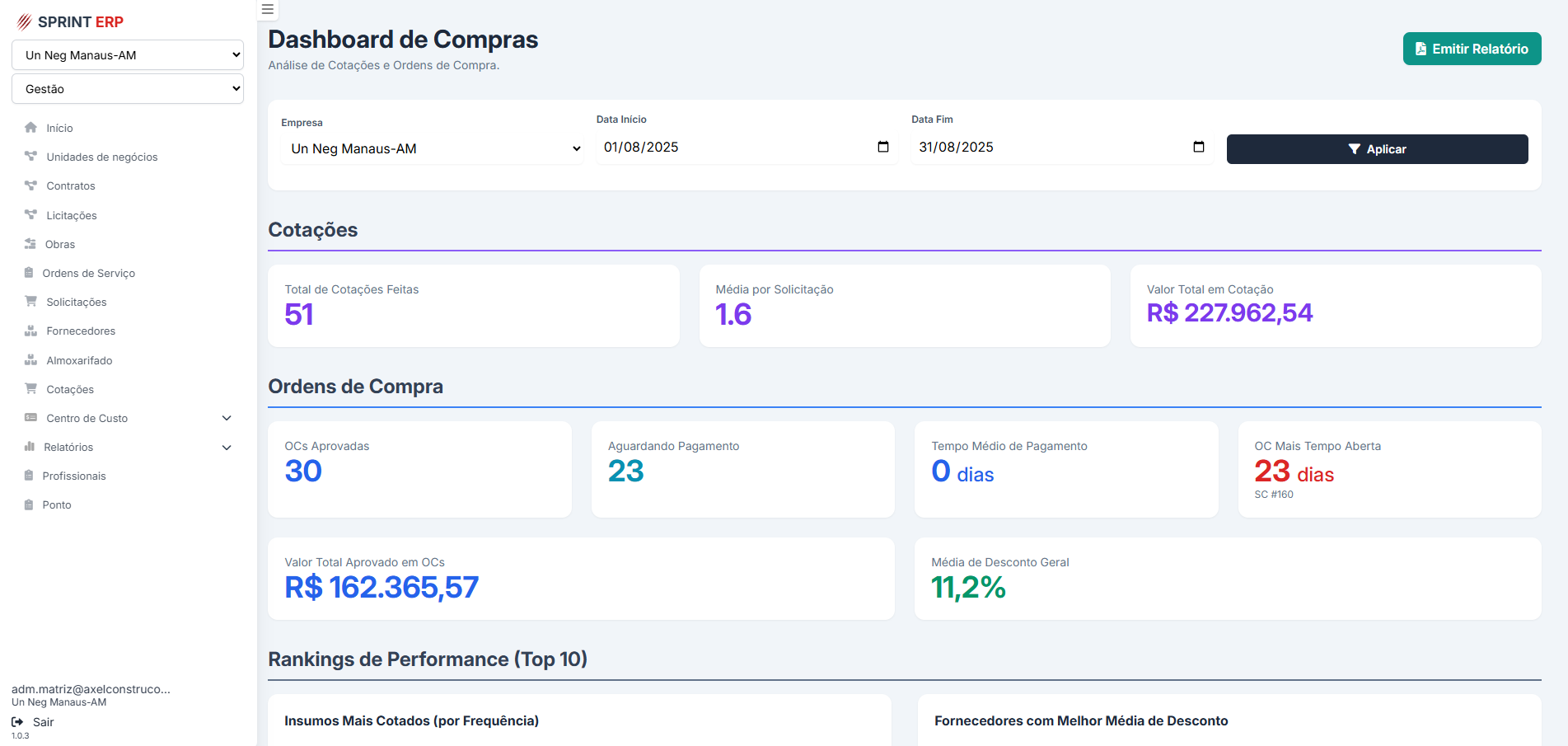Viewport: 1568px width, 746px height.
Task: Expand the Centro de Custo submenu
Action: point(227,418)
